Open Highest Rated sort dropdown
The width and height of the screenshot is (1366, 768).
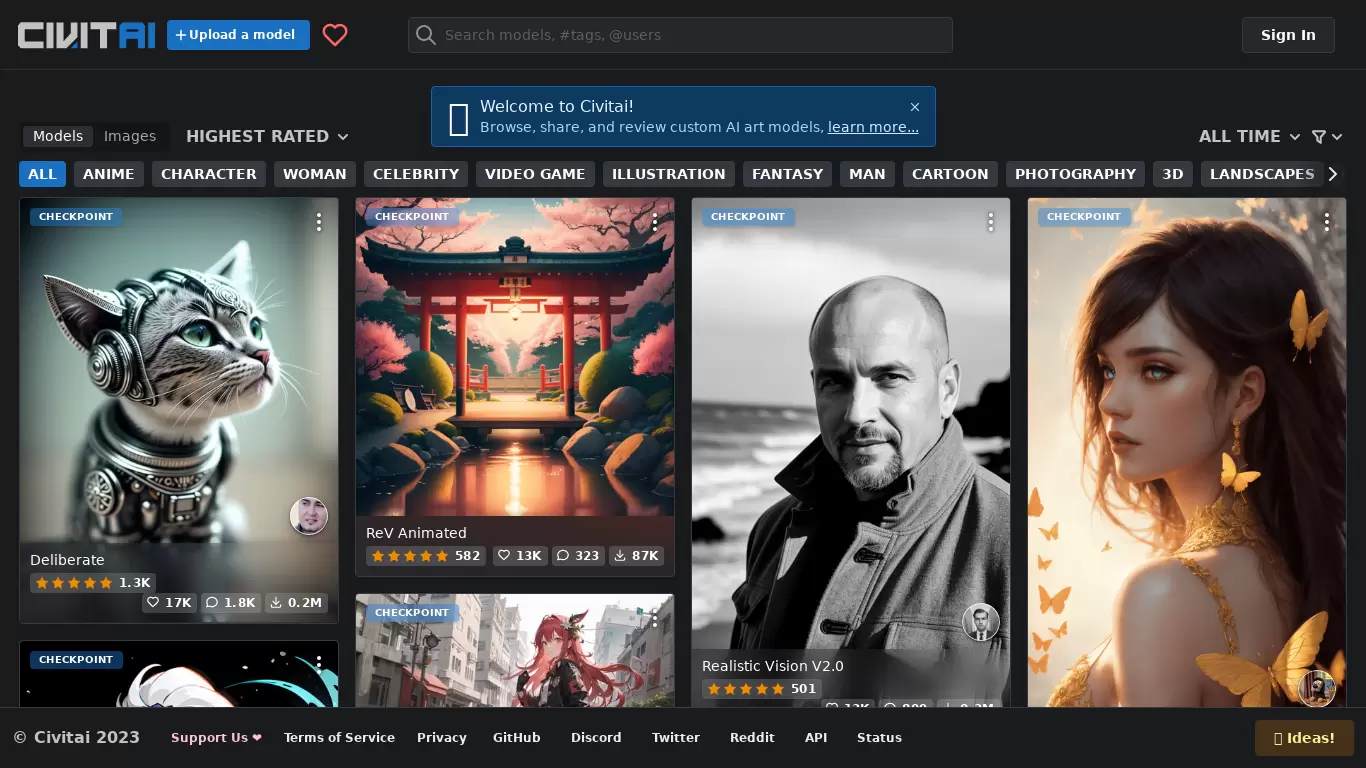(x=267, y=136)
